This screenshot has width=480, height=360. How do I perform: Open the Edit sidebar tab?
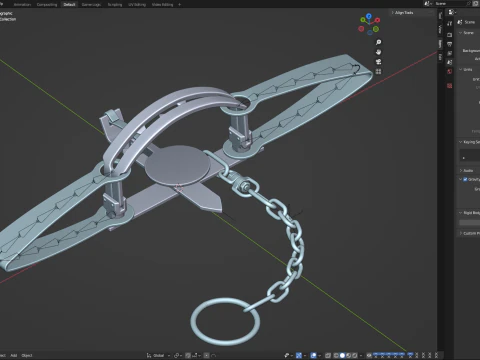coord(440,57)
